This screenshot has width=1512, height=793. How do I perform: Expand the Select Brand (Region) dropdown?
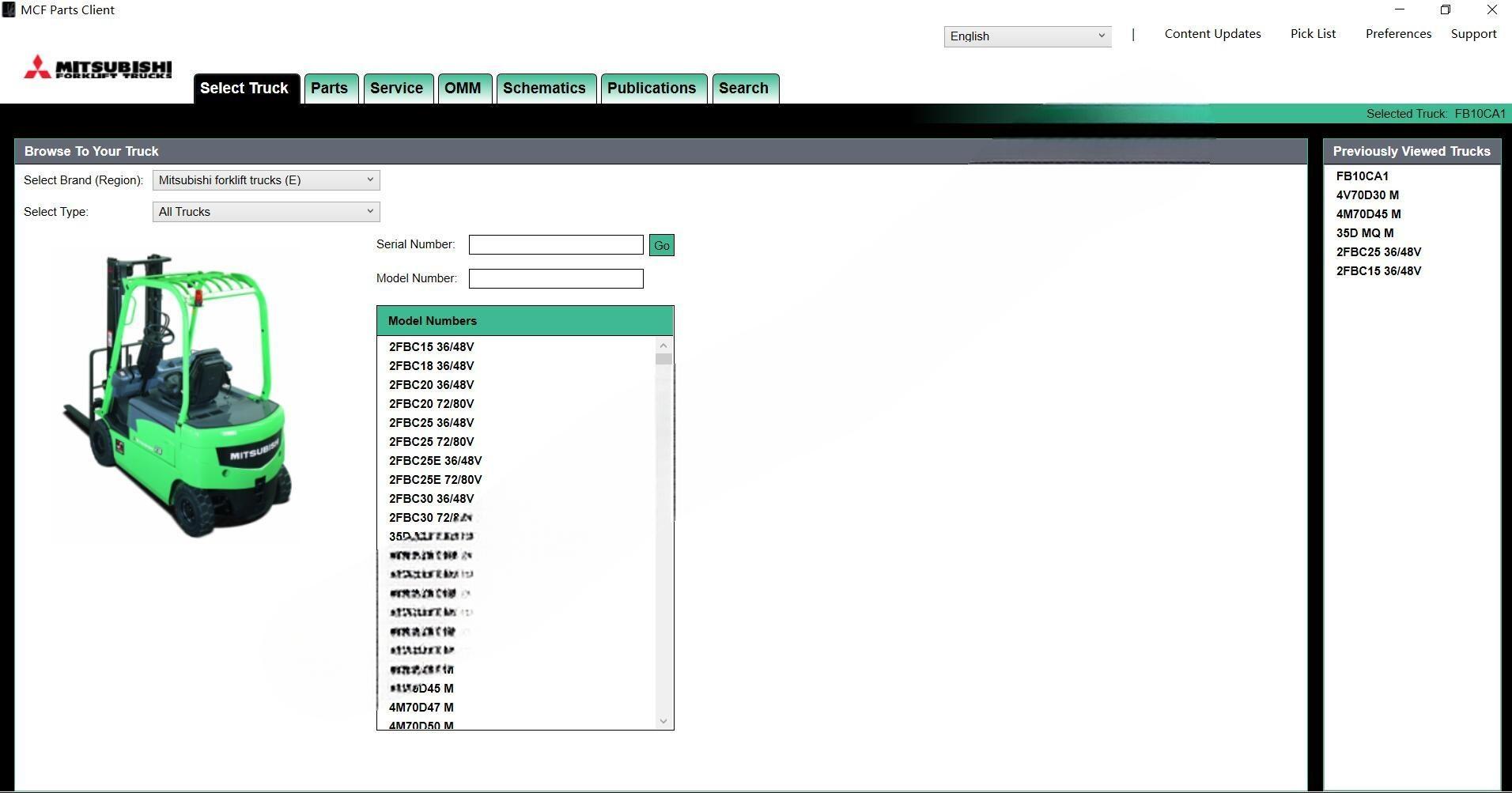point(266,180)
